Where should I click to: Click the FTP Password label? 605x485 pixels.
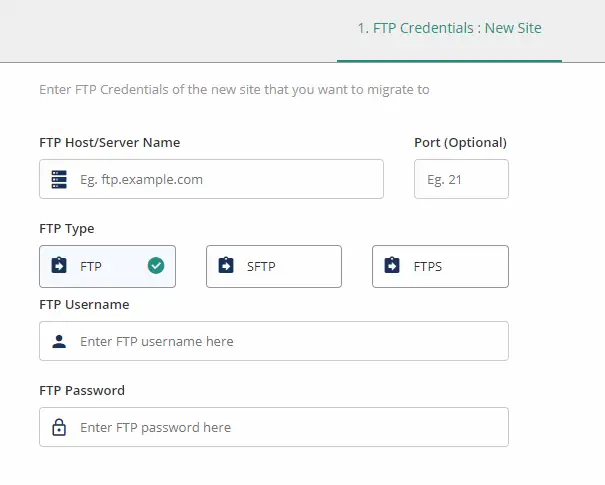[x=82, y=390]
